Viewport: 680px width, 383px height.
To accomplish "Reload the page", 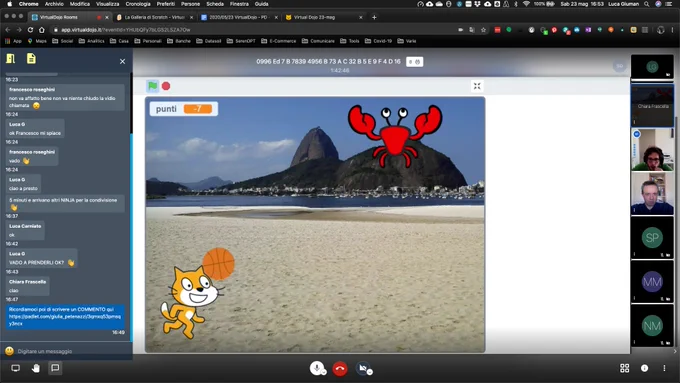I will (x=30, y=30).
